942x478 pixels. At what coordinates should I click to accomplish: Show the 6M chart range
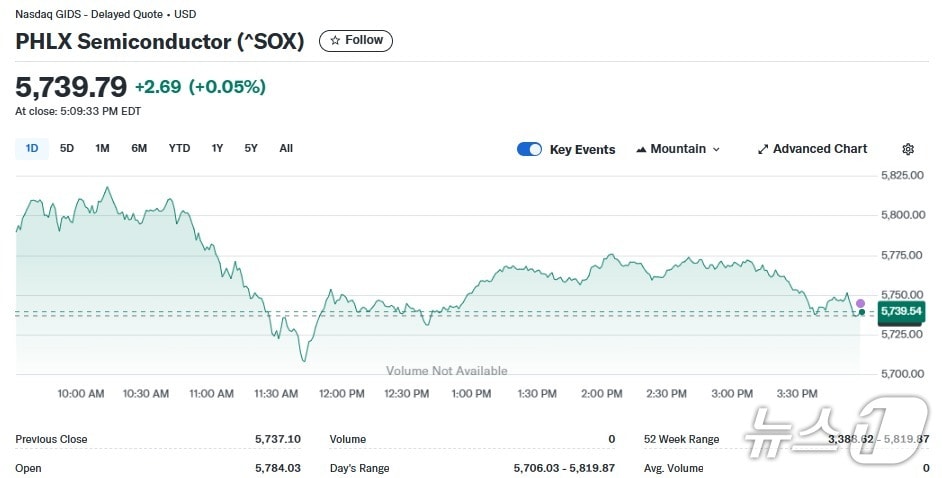[x=139, y=148]
